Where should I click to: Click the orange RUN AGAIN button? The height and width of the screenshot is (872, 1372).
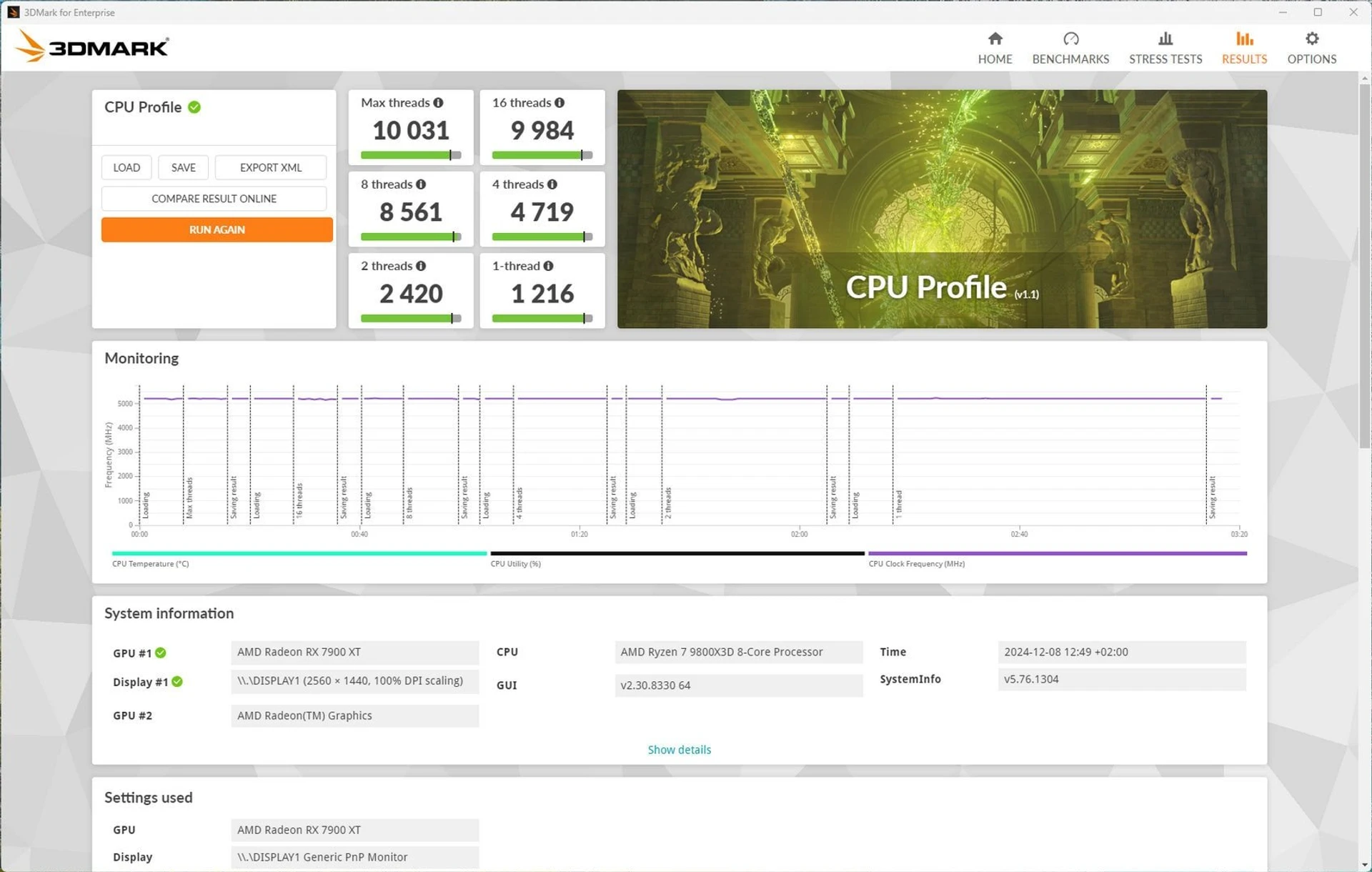(217, 229)
